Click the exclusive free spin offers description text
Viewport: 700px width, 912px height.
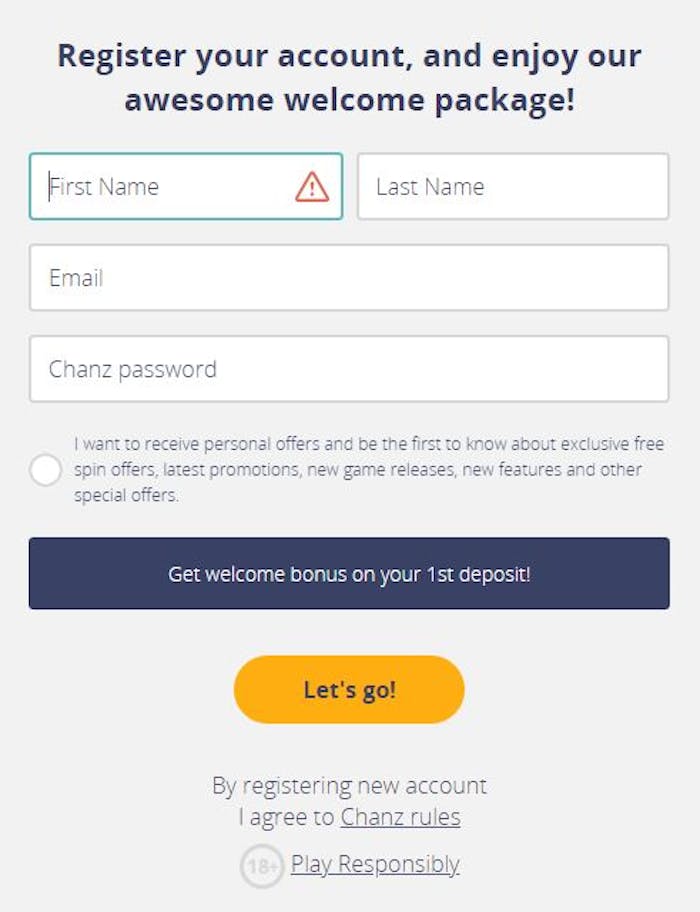(369, 469)
